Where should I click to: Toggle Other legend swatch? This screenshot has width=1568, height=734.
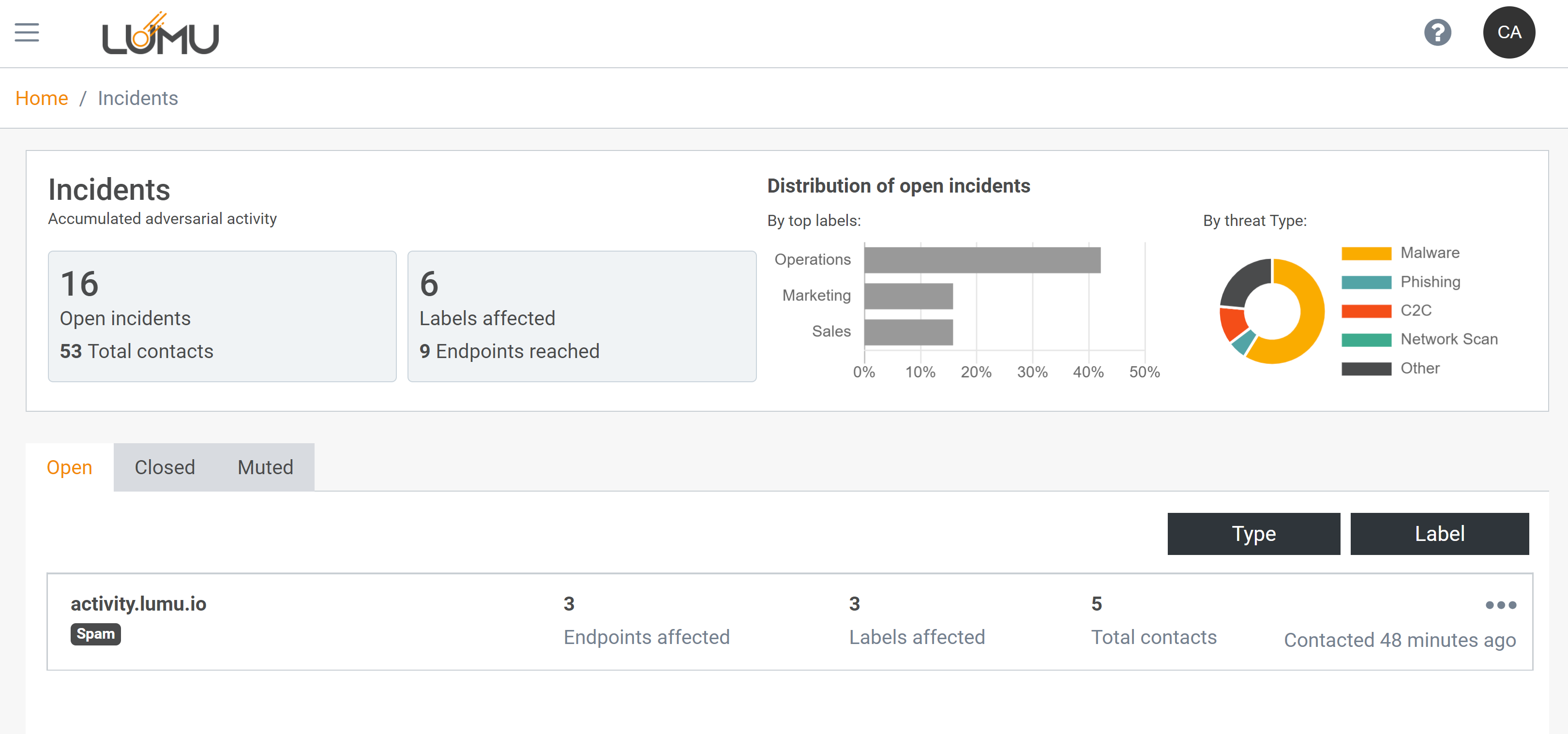coord(1366,368)
